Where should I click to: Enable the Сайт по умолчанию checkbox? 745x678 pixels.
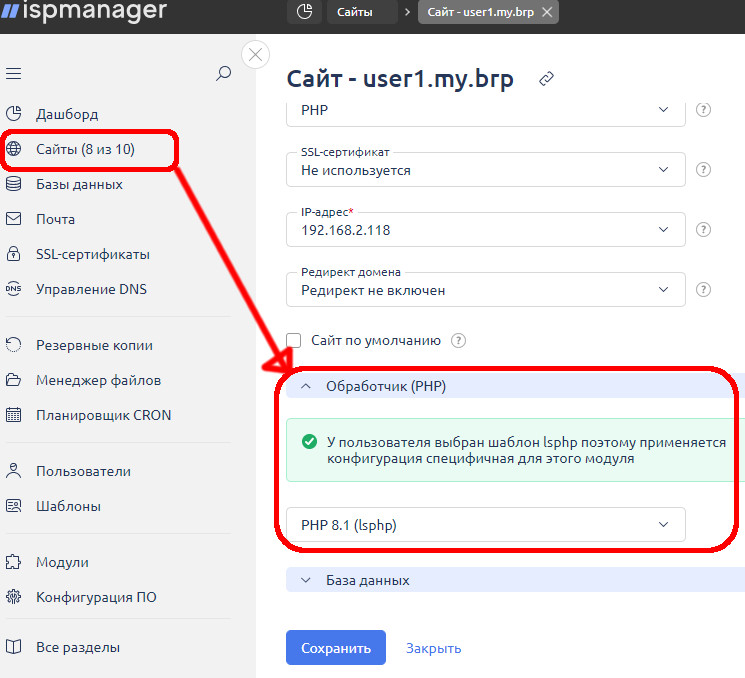pyautogui.click(x=294, y=340)
